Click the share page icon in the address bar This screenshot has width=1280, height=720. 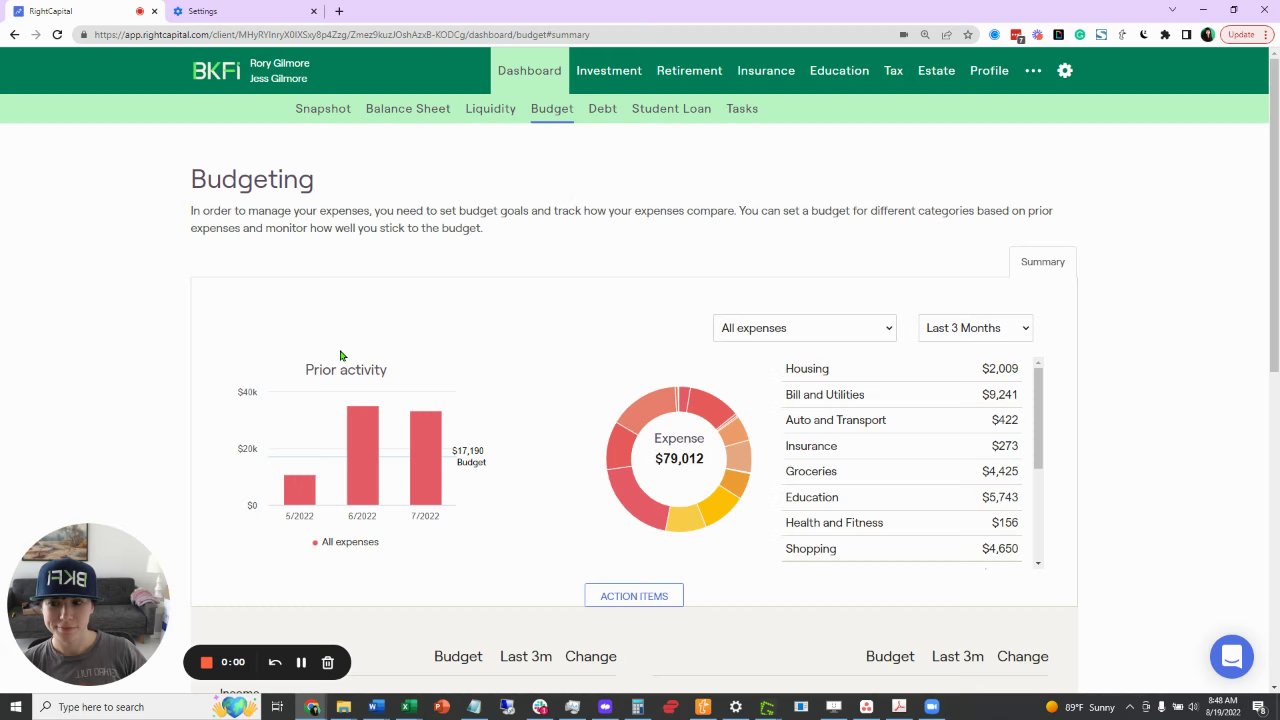click(x=946, y=34)
